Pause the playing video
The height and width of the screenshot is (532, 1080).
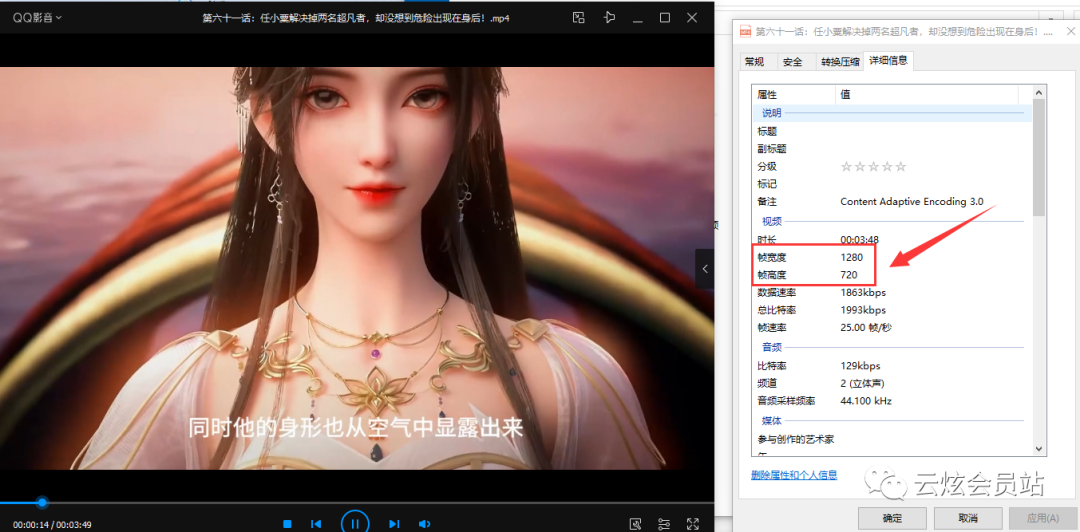(355, 522)
